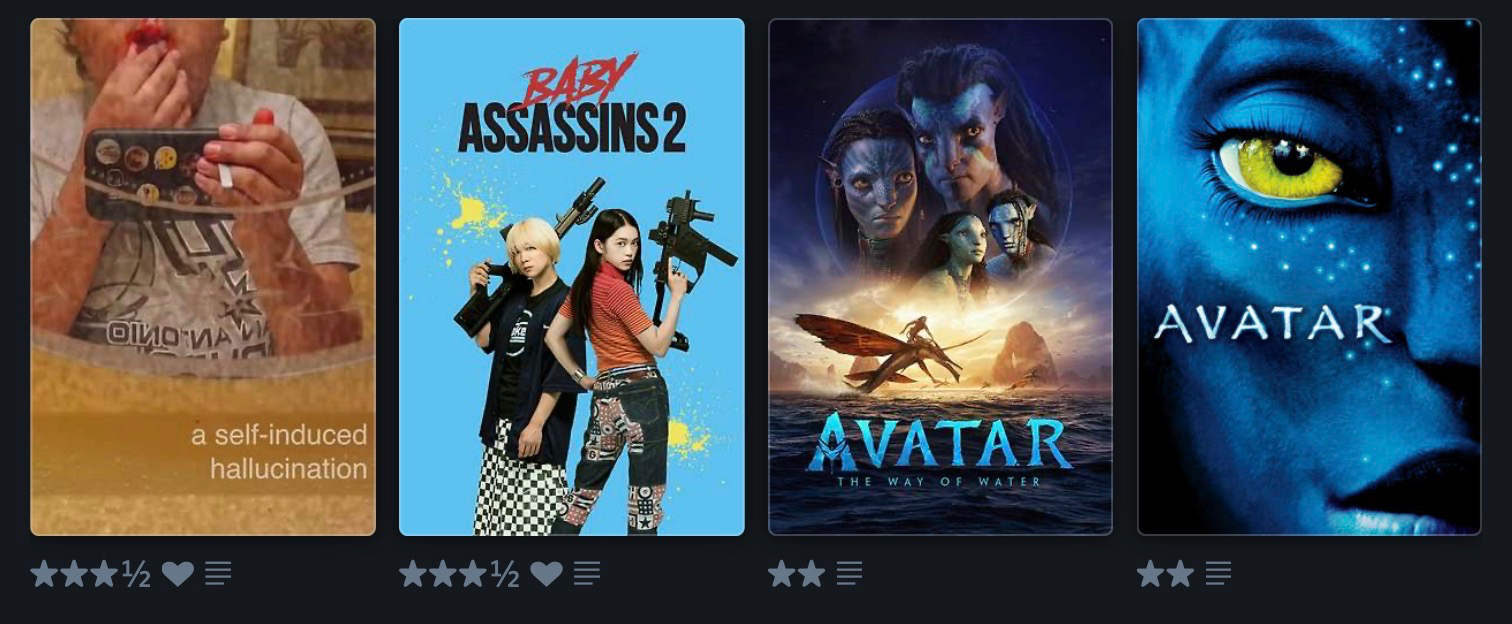The image size is (1512, 624).
Task: Open the Avatar: The Way of Water poster
Action: [x=940, y=277]
